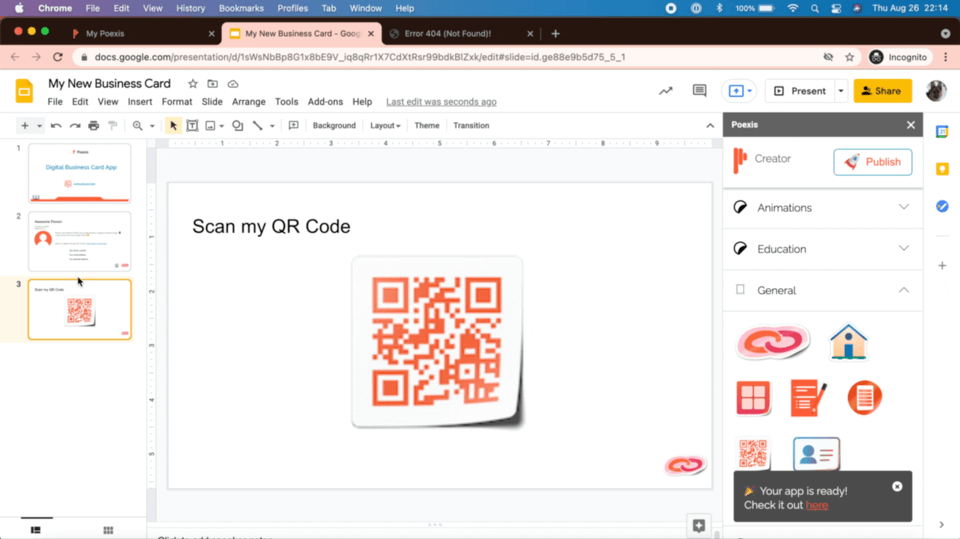960x539 pixels.
Task: Open comment history icon
Action: tap(699, 91)
